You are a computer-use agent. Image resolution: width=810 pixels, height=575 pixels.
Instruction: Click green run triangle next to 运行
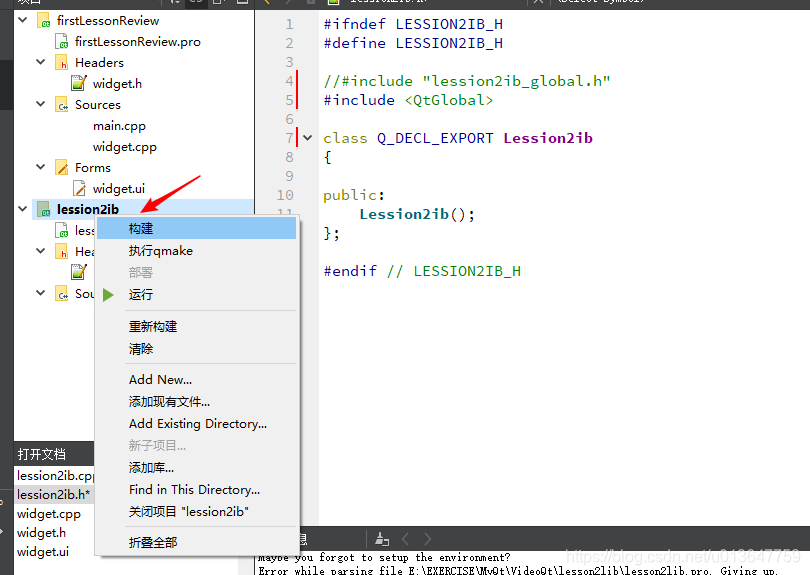click(x=108, y=294)
